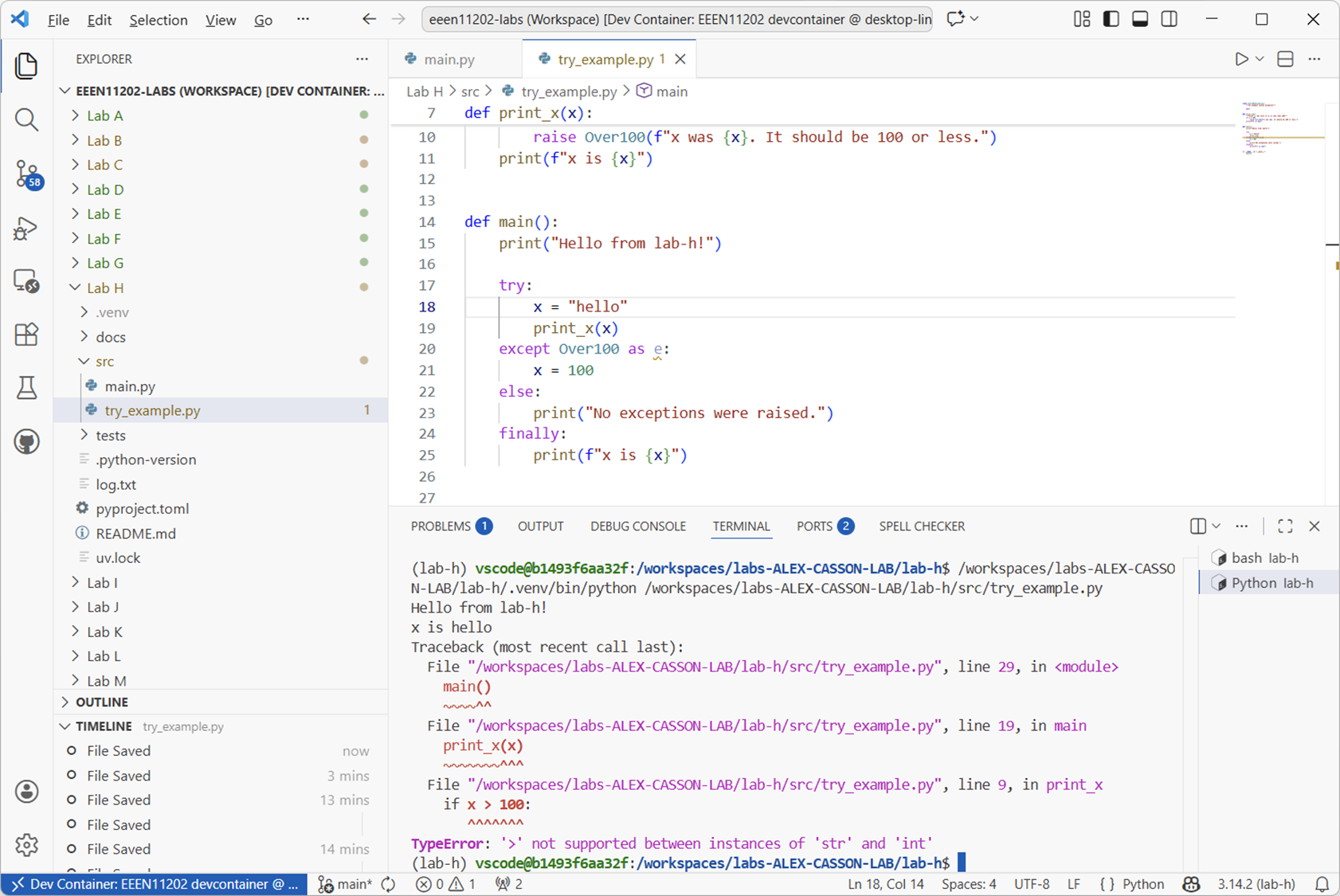Screen dimensions: 1340x896
Task: Open the Extensions view
Action: [x=26, y=335]
